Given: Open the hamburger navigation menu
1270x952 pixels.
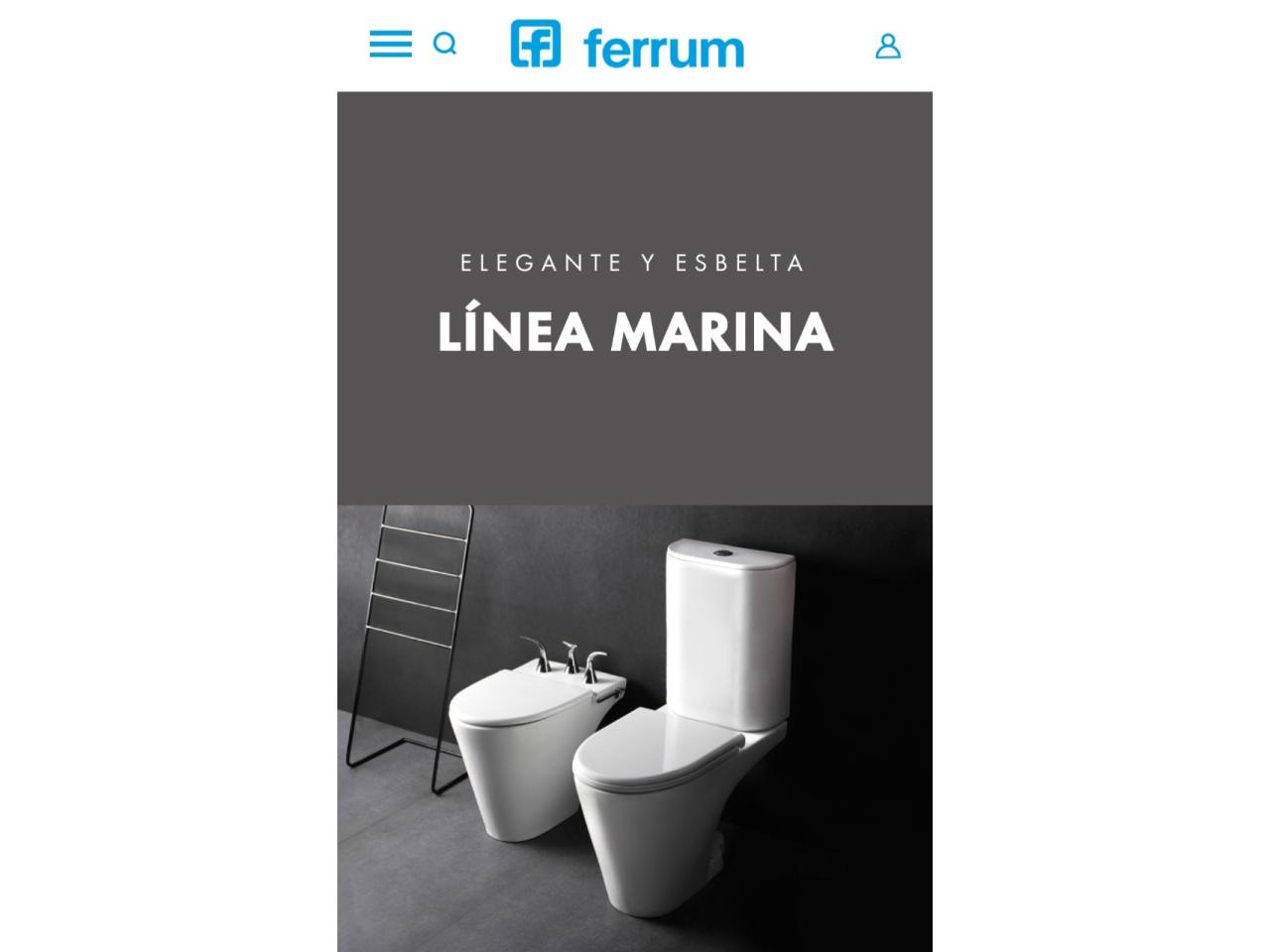Looking at the screenshot, I should coord(390,44).
